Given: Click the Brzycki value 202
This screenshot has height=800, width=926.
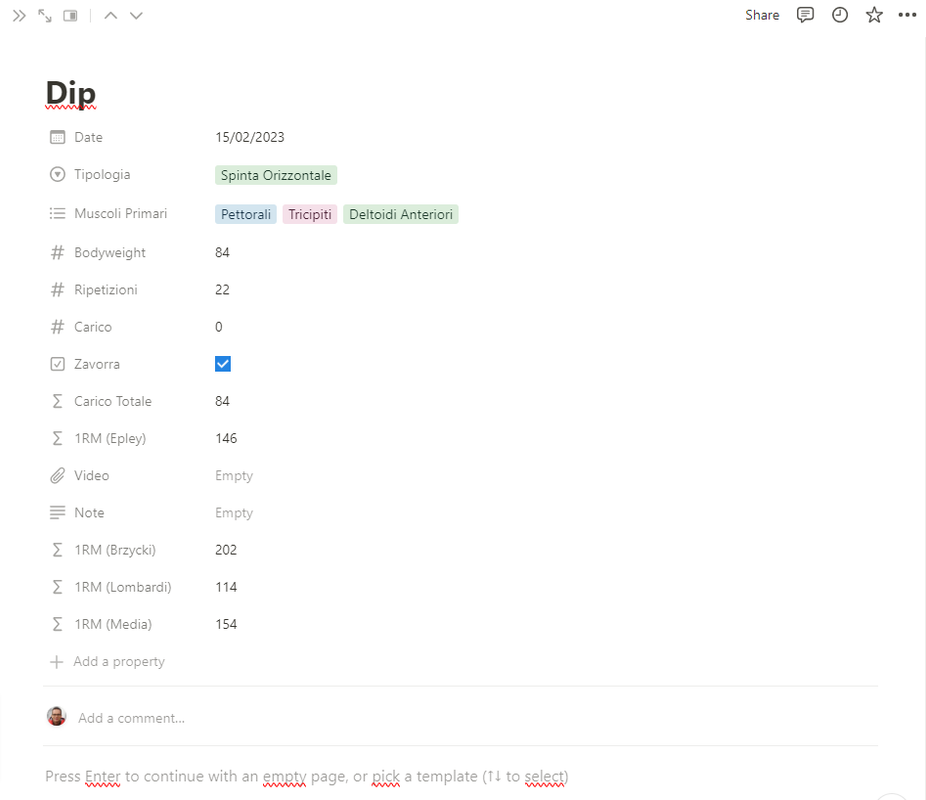Looking at the screenshot, I should coord(226,550).
